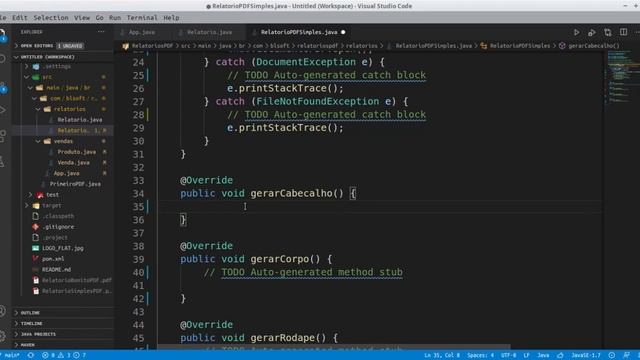Open App.java in the explorer tree
The image size is (640, 360).
pos(67,173)
